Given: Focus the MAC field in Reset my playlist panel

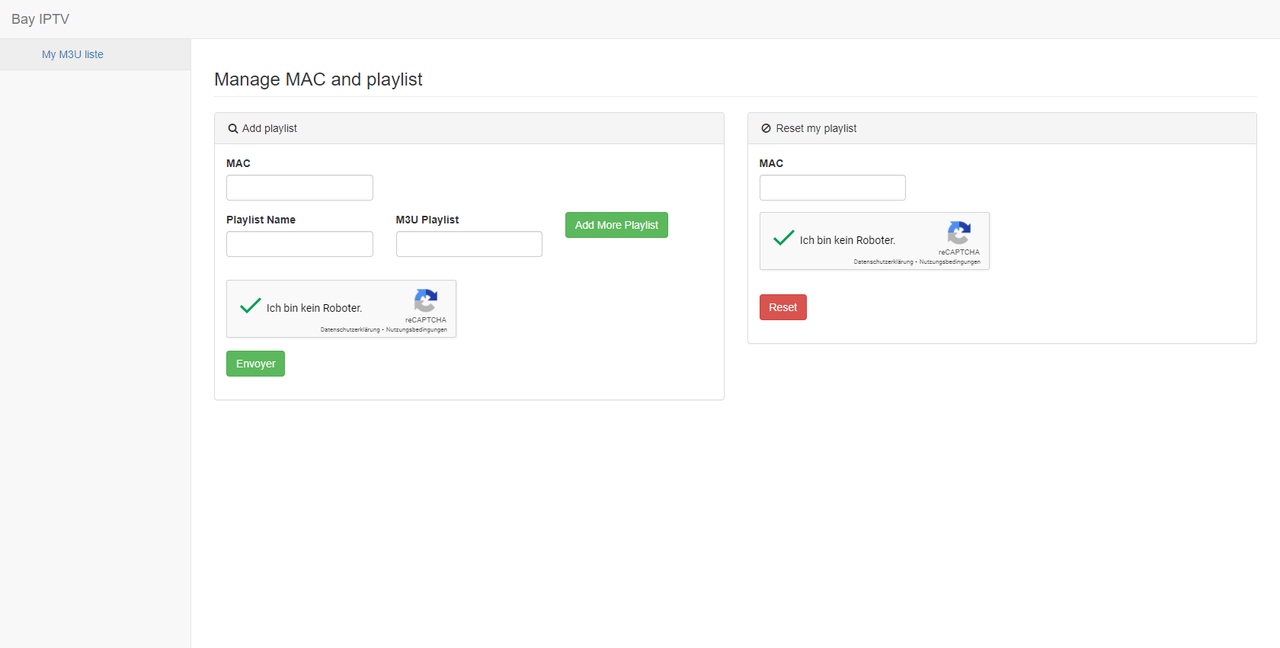Looking at the screenshot, I should pos(832,188).
